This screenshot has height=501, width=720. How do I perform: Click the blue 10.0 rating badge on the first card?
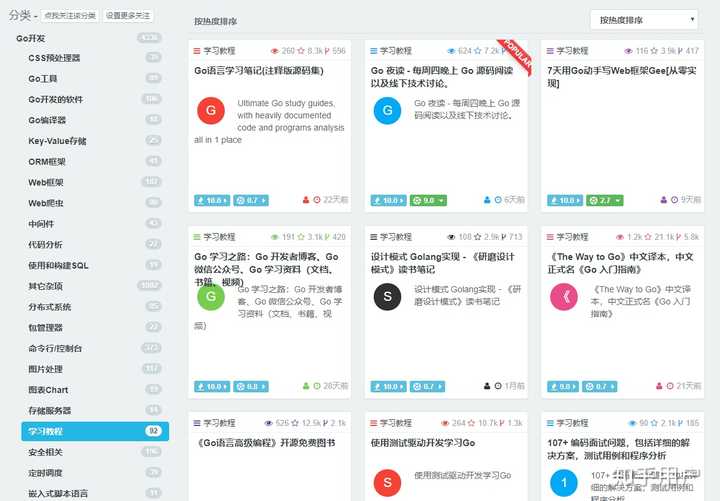(212, 200)
